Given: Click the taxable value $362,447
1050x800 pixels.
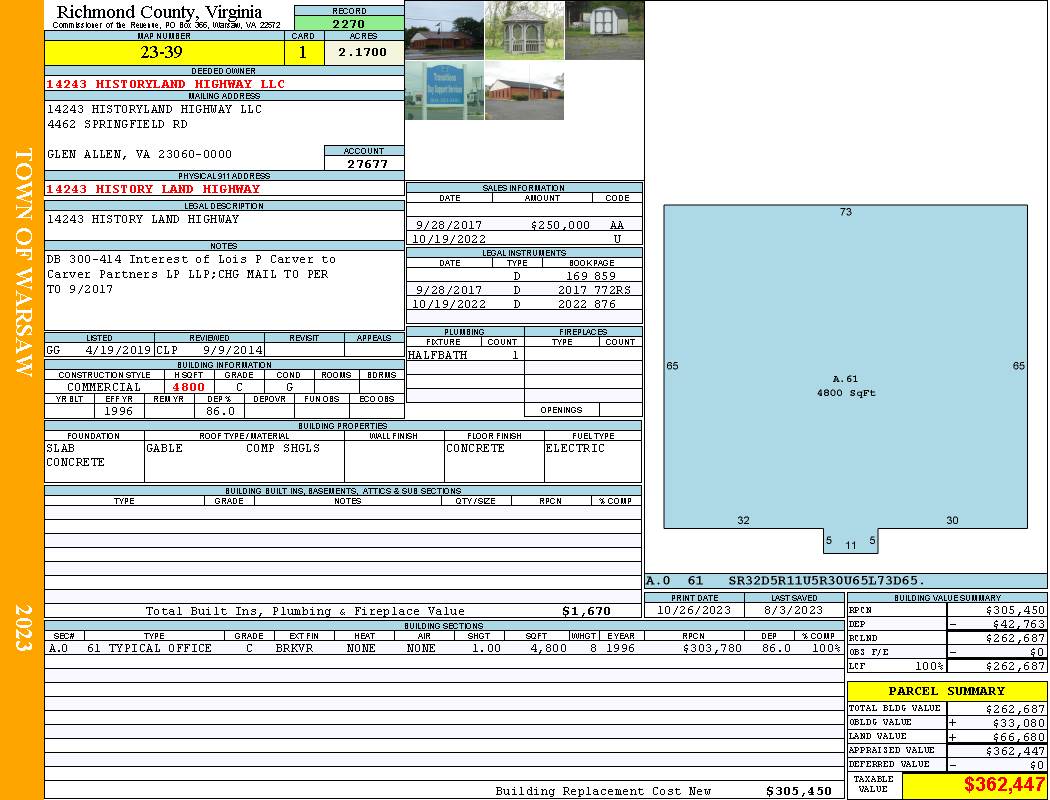Looking at the screenshot, I should (974, 785).
